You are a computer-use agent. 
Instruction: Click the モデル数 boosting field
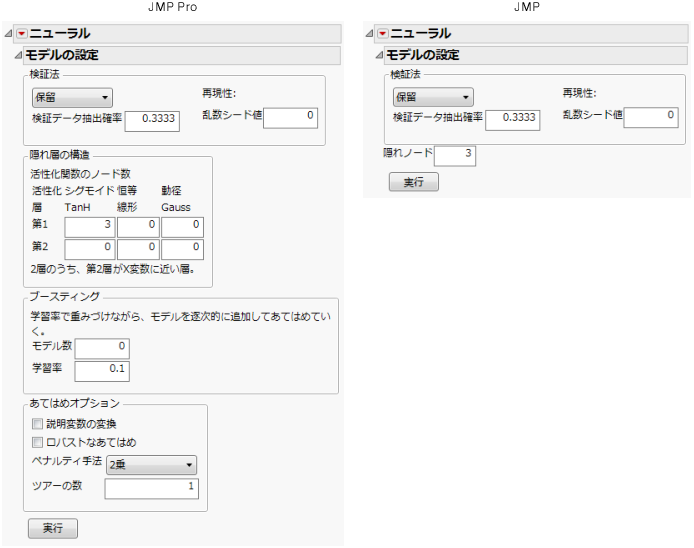[102, 349]
